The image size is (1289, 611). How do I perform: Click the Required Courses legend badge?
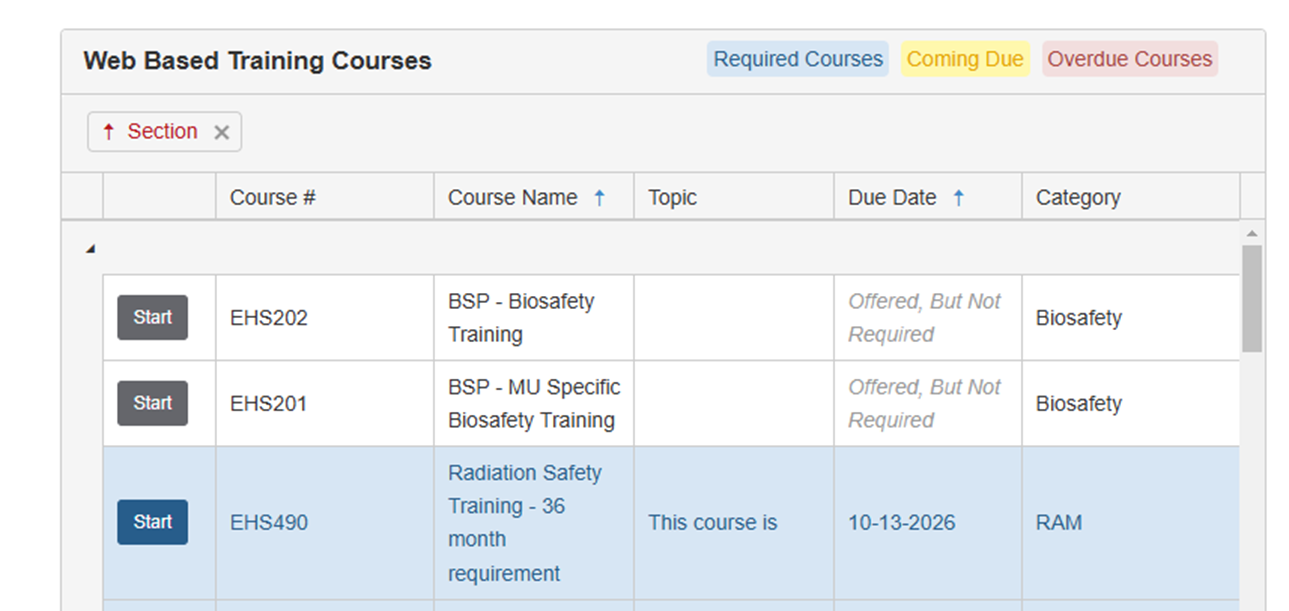[797, 59]
